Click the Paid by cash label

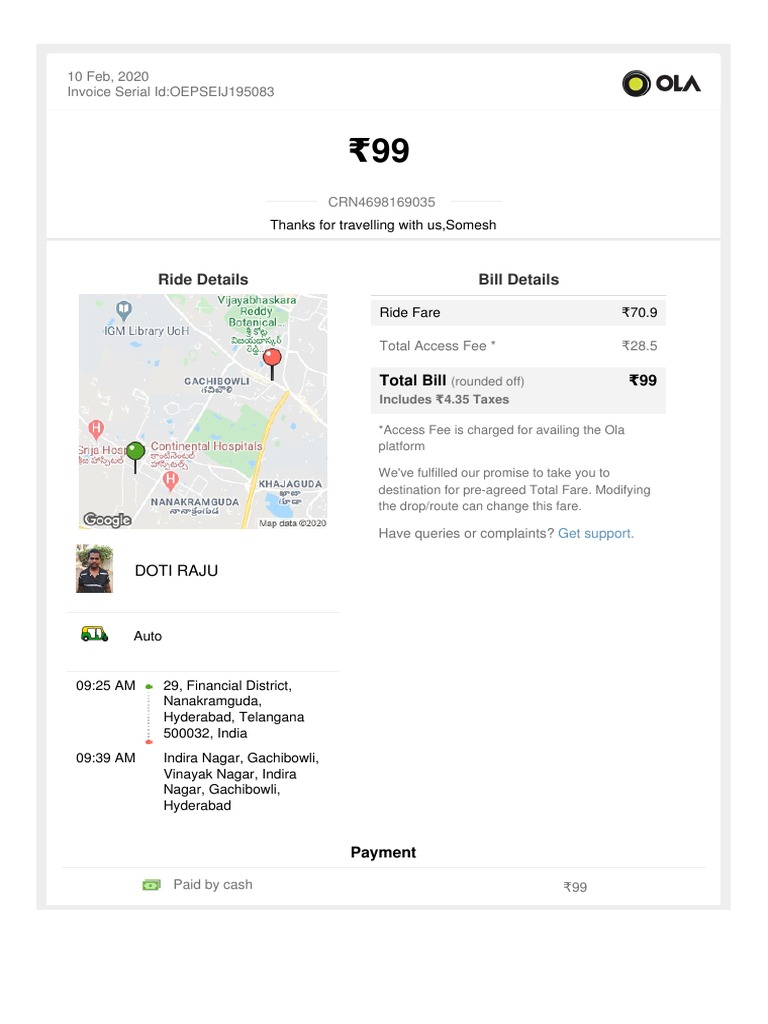click(212, 884)
